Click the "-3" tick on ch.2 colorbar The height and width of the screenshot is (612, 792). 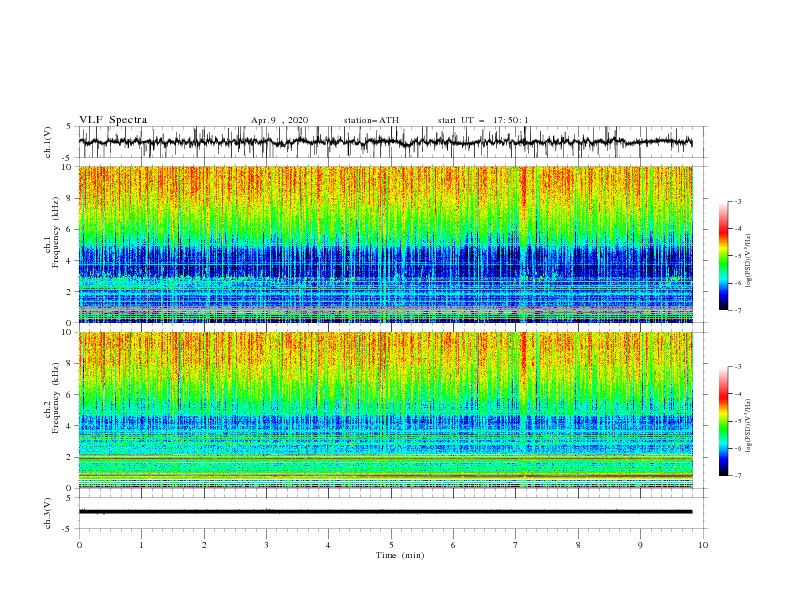(738, 367)
